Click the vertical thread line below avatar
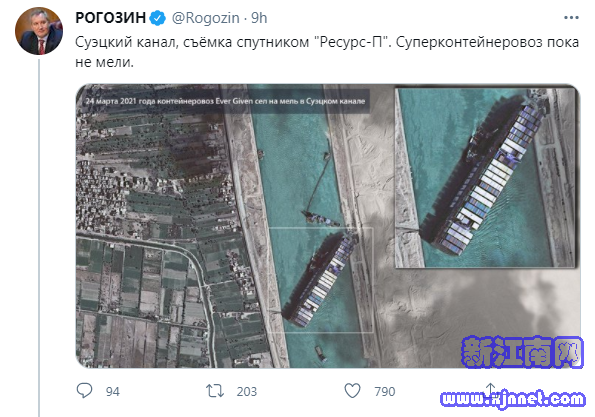Screen dimensions: 595x417 tap(39, 238)
